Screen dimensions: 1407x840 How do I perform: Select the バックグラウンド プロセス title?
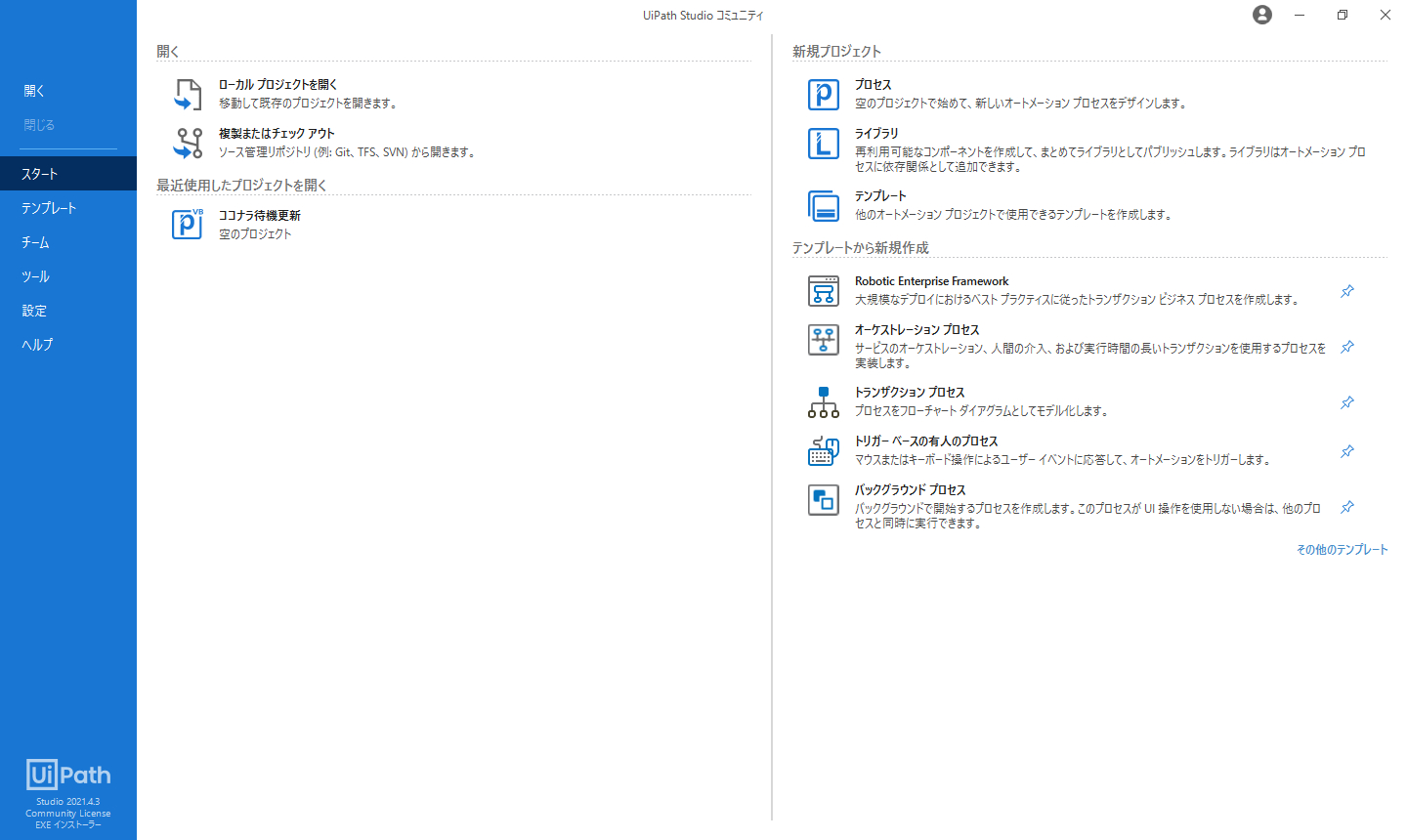click(910, 490)
